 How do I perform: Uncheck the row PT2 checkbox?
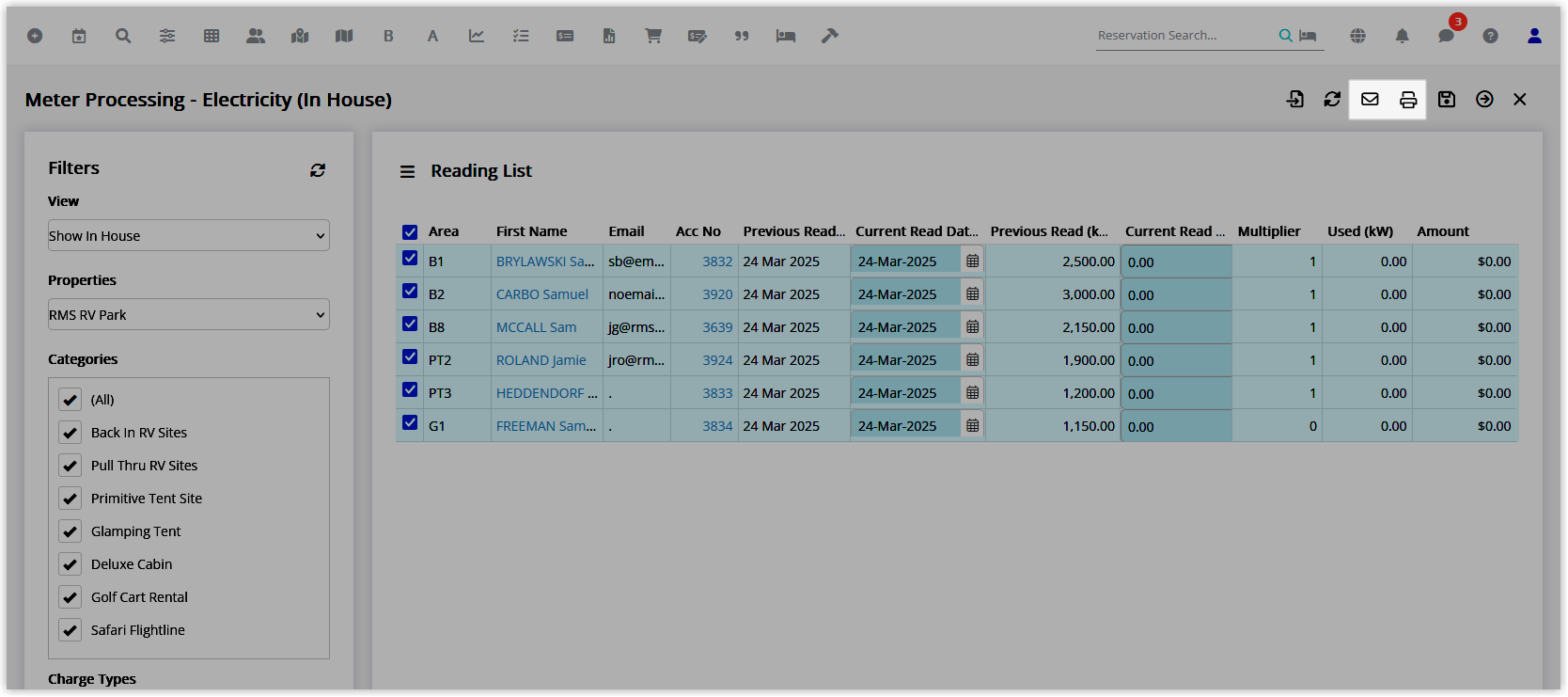coord(410,357)
